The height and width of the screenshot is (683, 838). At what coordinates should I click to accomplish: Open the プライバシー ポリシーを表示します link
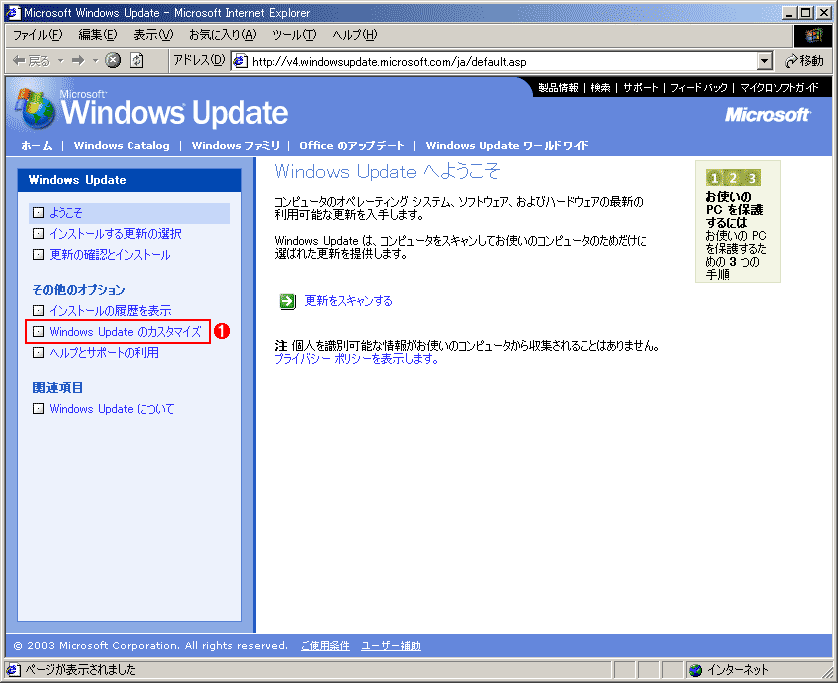click(x=356, y=359)
